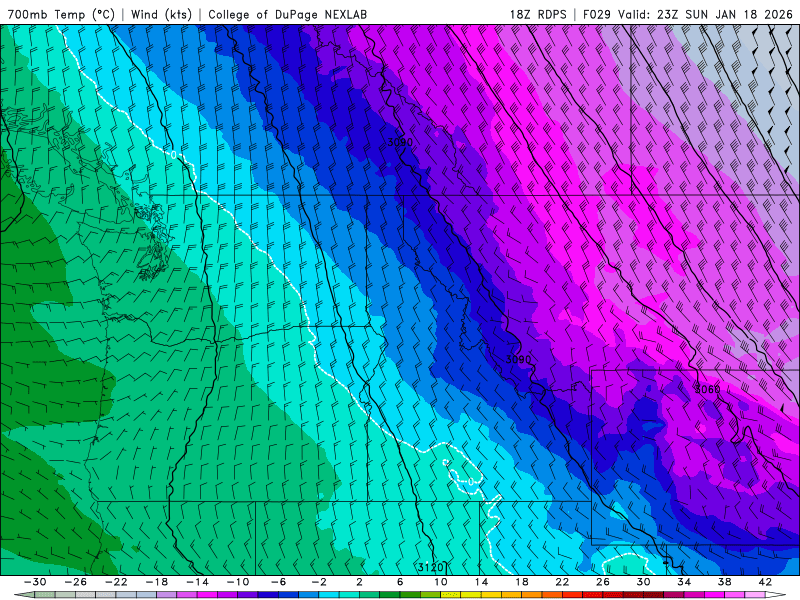Select the positive "2" colorbar tick label

359,582
